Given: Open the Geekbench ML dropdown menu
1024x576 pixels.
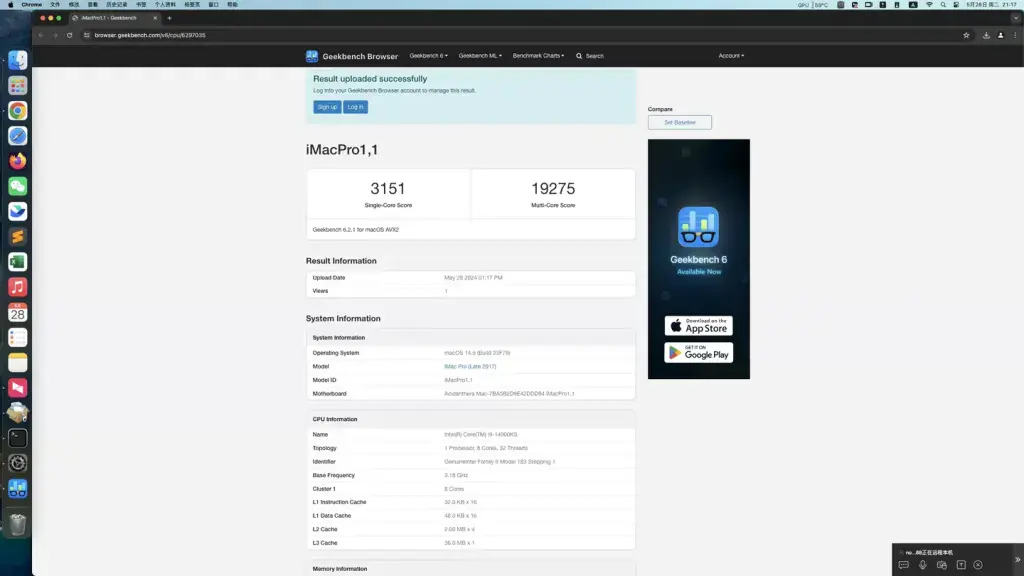Looking at the screenshot, I should (480, 56).
